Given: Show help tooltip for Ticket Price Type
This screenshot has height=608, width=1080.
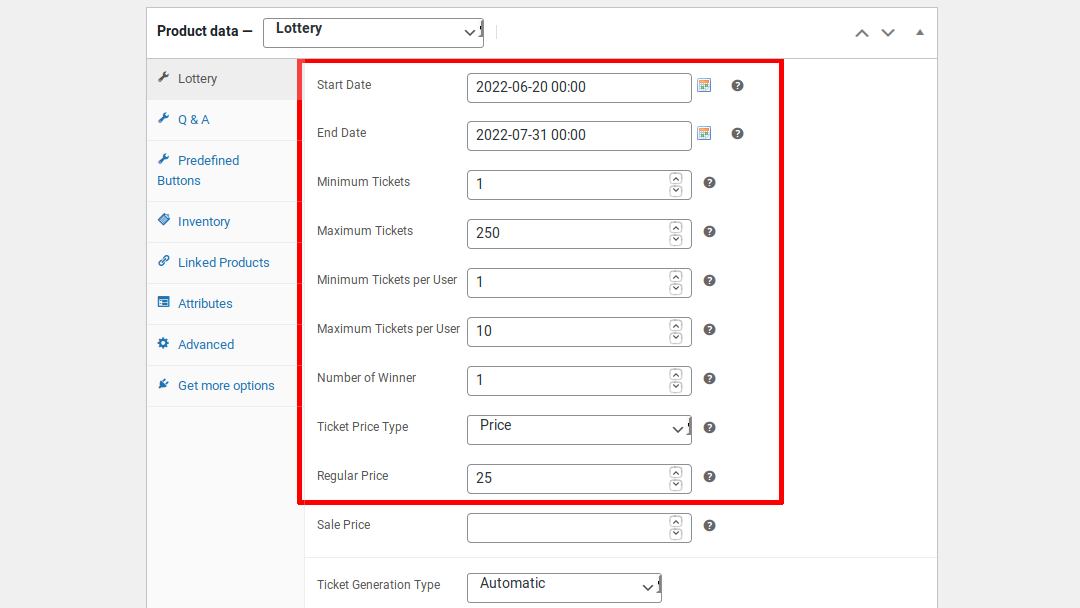Looking at the screenshot, I should click(x=709, y=428).
